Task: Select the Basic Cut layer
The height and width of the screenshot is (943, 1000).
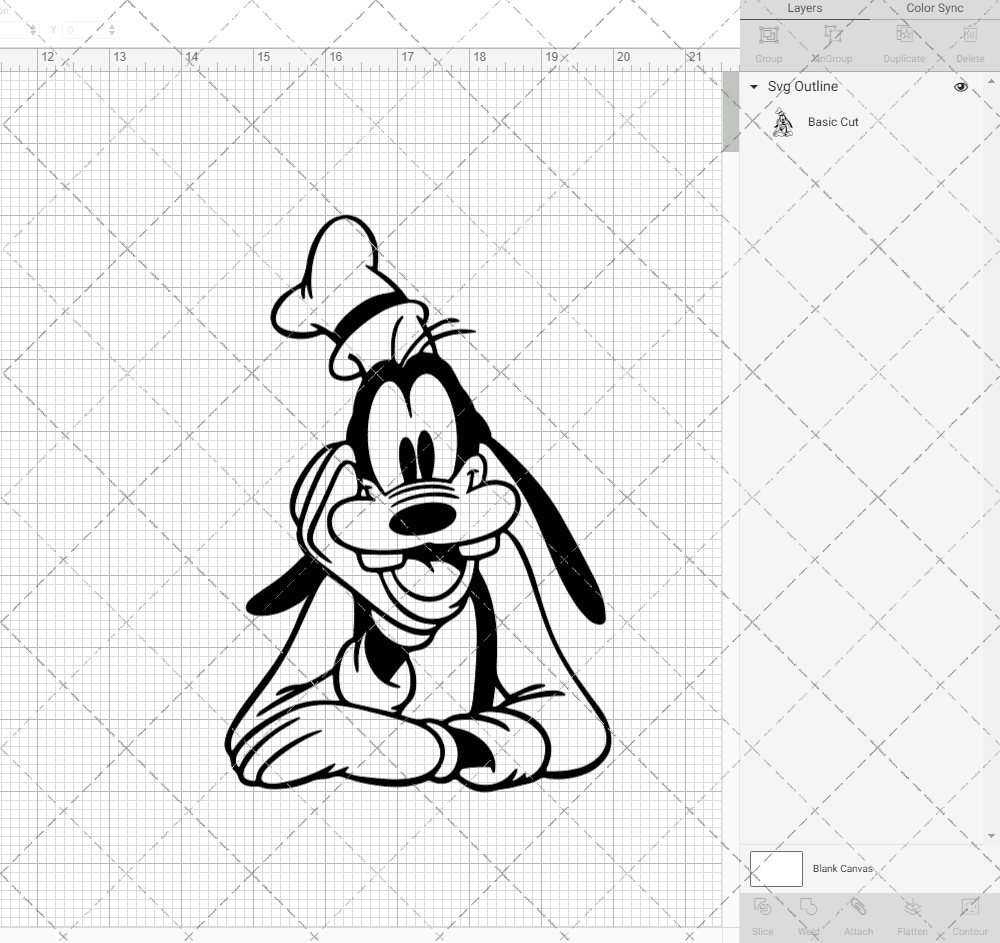Action: coord(834,122)
